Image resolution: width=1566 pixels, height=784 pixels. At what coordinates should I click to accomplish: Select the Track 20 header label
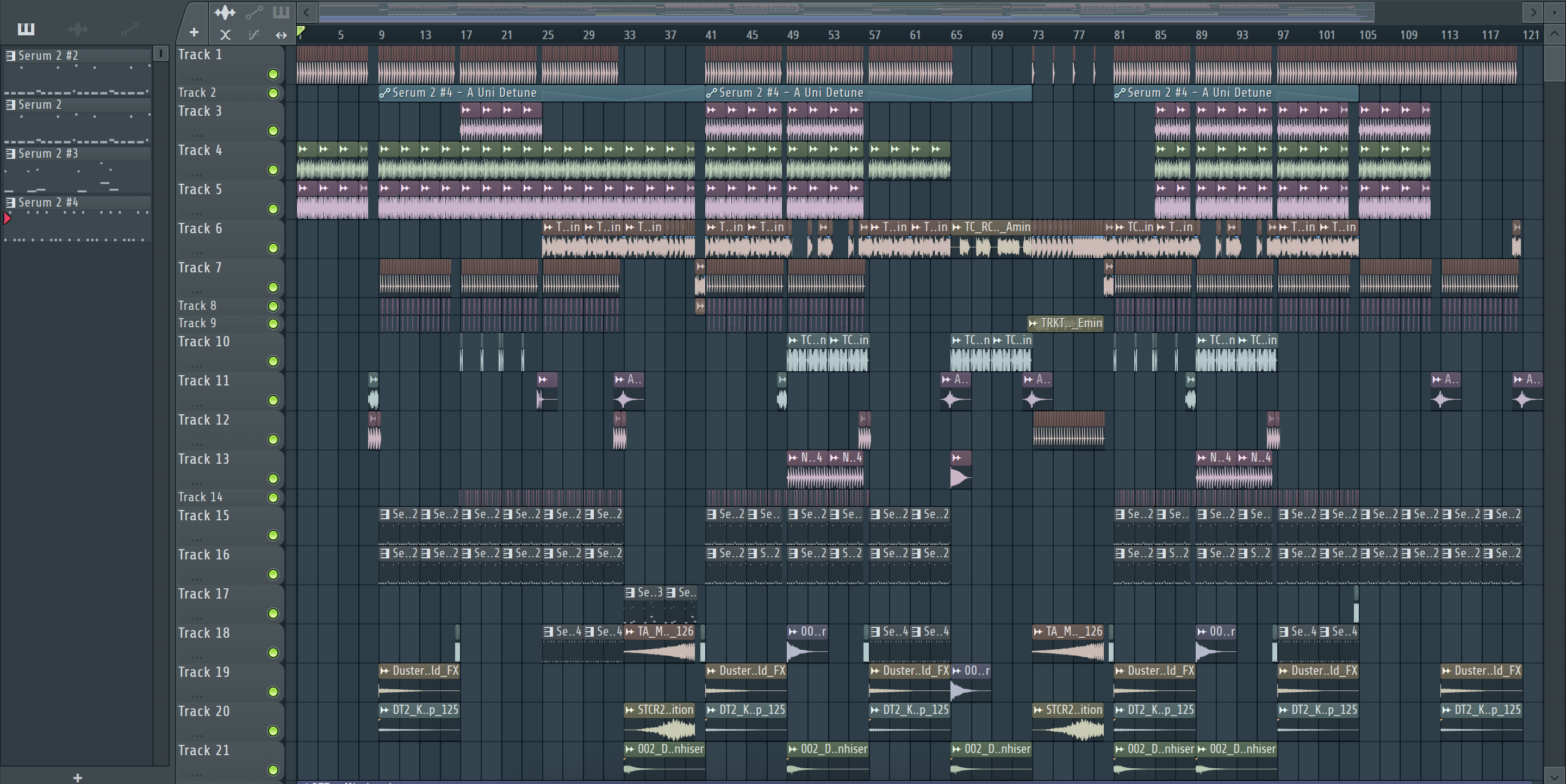click(x=204, y=711)
